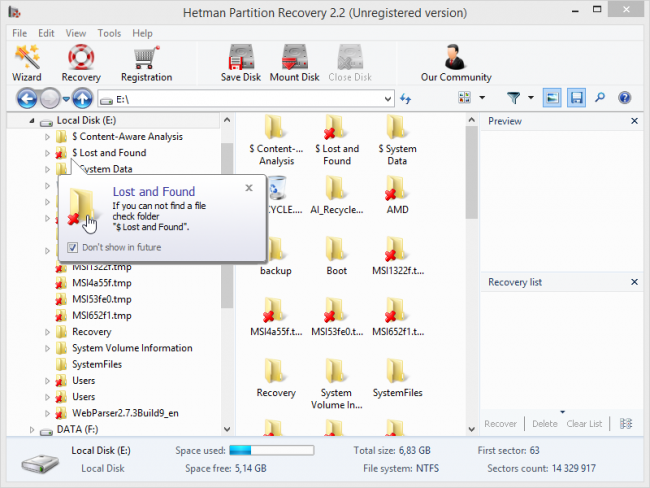Close the Preview panel
The image size is (650, 488).
(634, 121)
